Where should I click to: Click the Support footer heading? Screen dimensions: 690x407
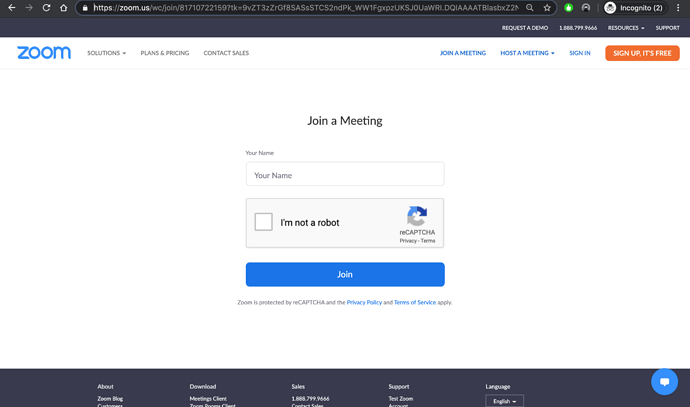click(x=399, y=386)
